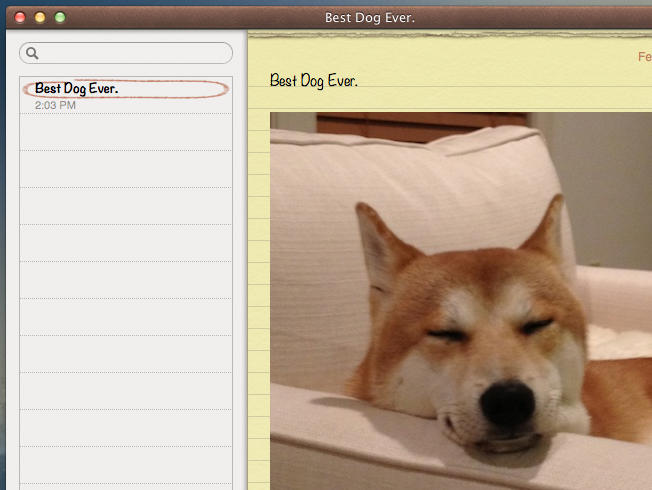Place cursor in the note's title line
Screen dimensions: 652x490
click(x=314, y=81)
